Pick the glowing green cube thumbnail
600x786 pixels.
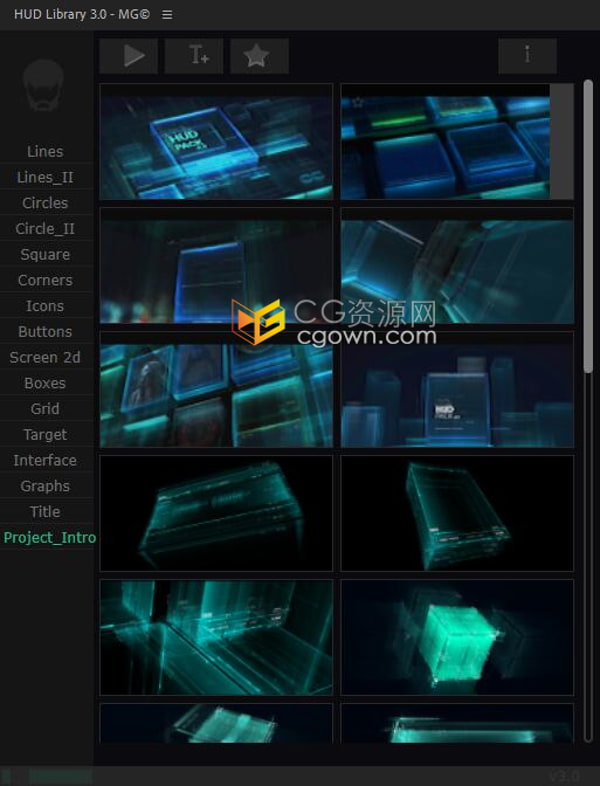[x=457, y=637]
